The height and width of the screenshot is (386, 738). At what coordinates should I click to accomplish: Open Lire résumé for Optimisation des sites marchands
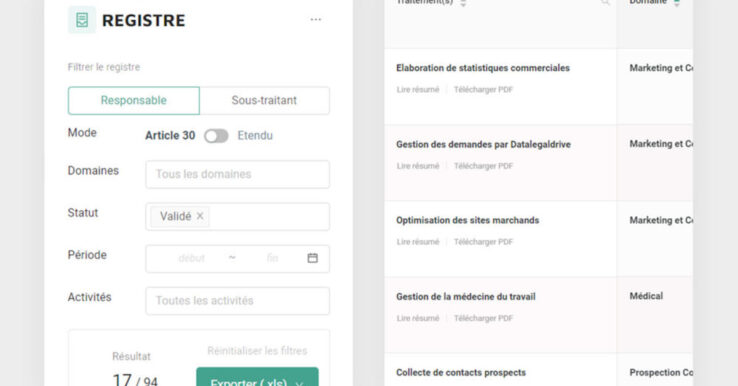click(x=417, y=241)
